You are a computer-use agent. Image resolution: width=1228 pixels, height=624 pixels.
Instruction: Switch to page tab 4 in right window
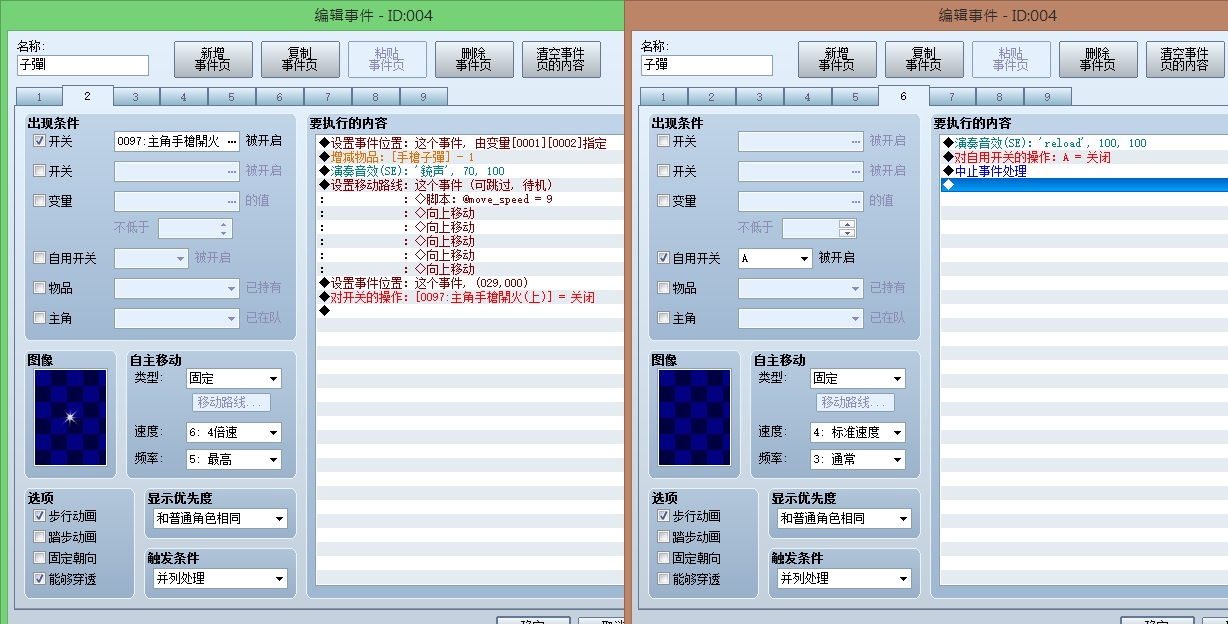coord(807,97)
